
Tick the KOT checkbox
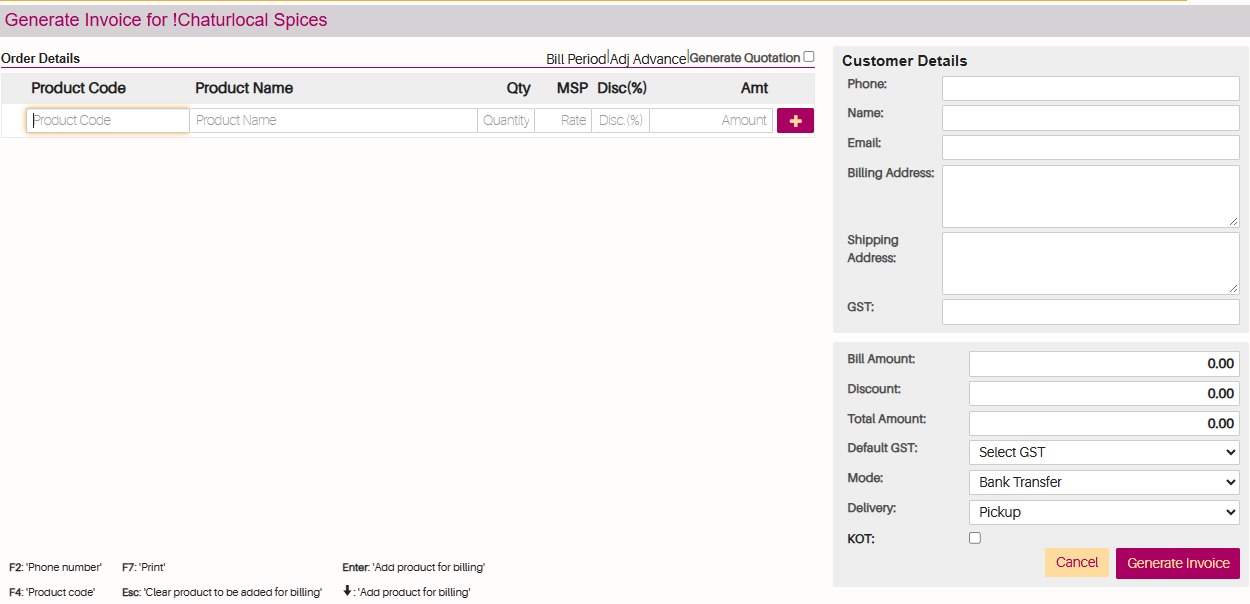point(975,538)
